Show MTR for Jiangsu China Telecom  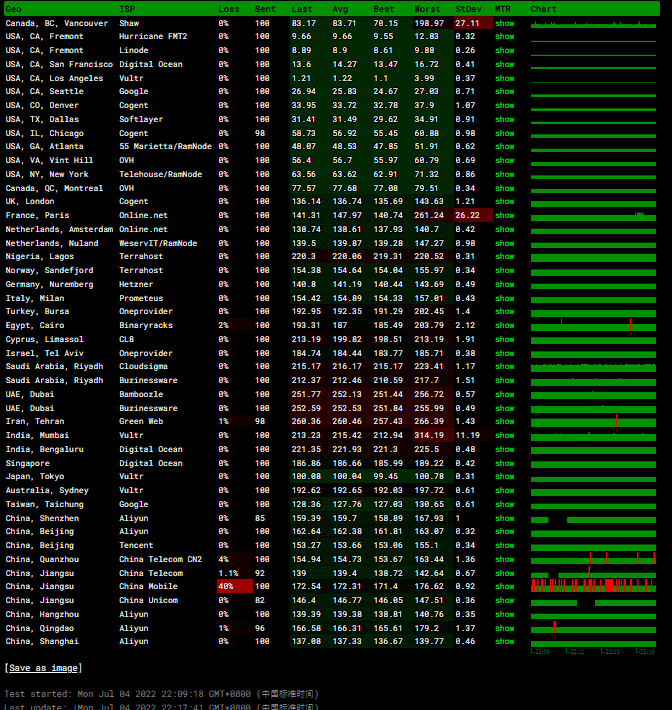[504, 574]
